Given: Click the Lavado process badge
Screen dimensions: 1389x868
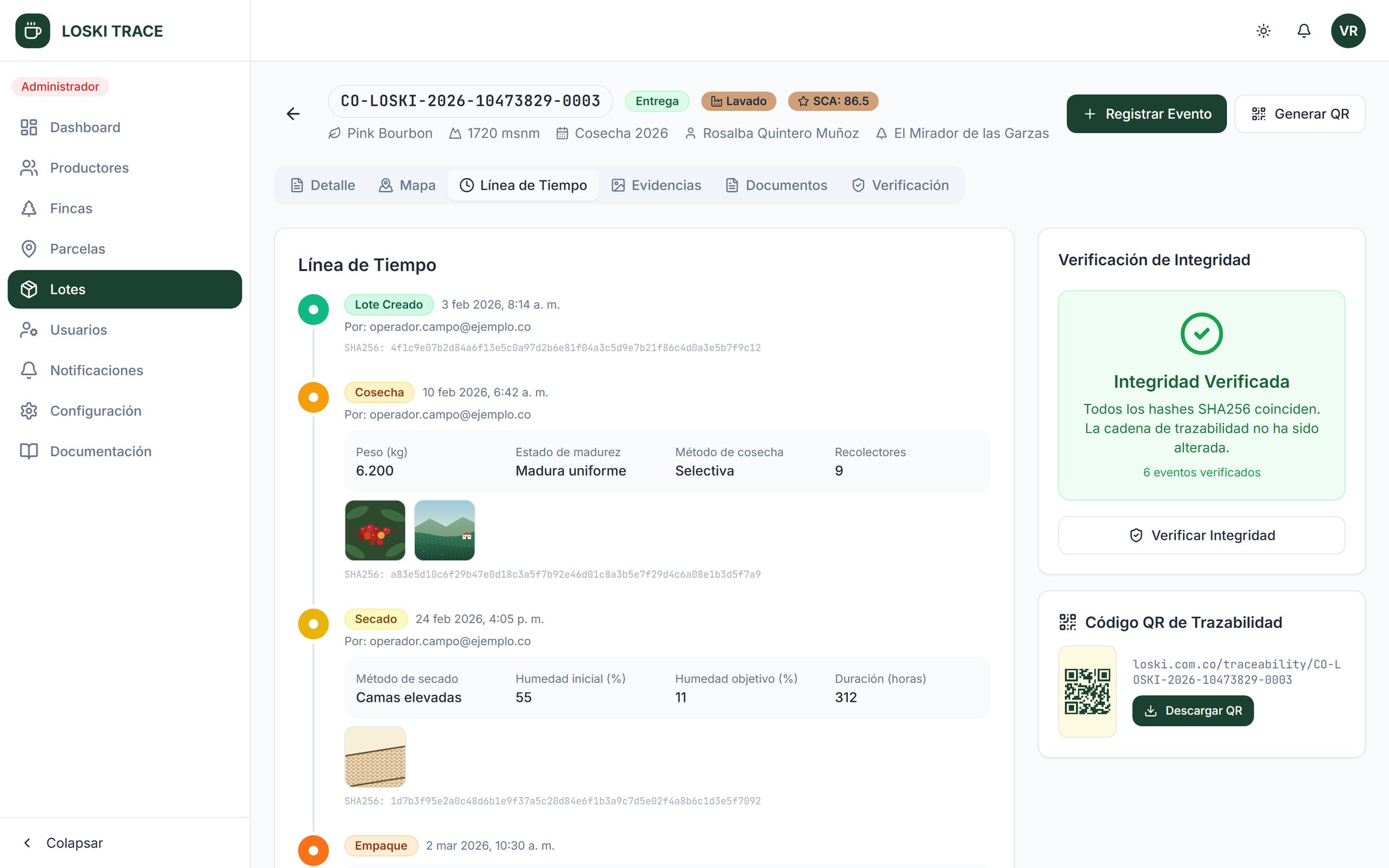Looking at the screenshot, I should pyautogui.click(x=738, y=101).
